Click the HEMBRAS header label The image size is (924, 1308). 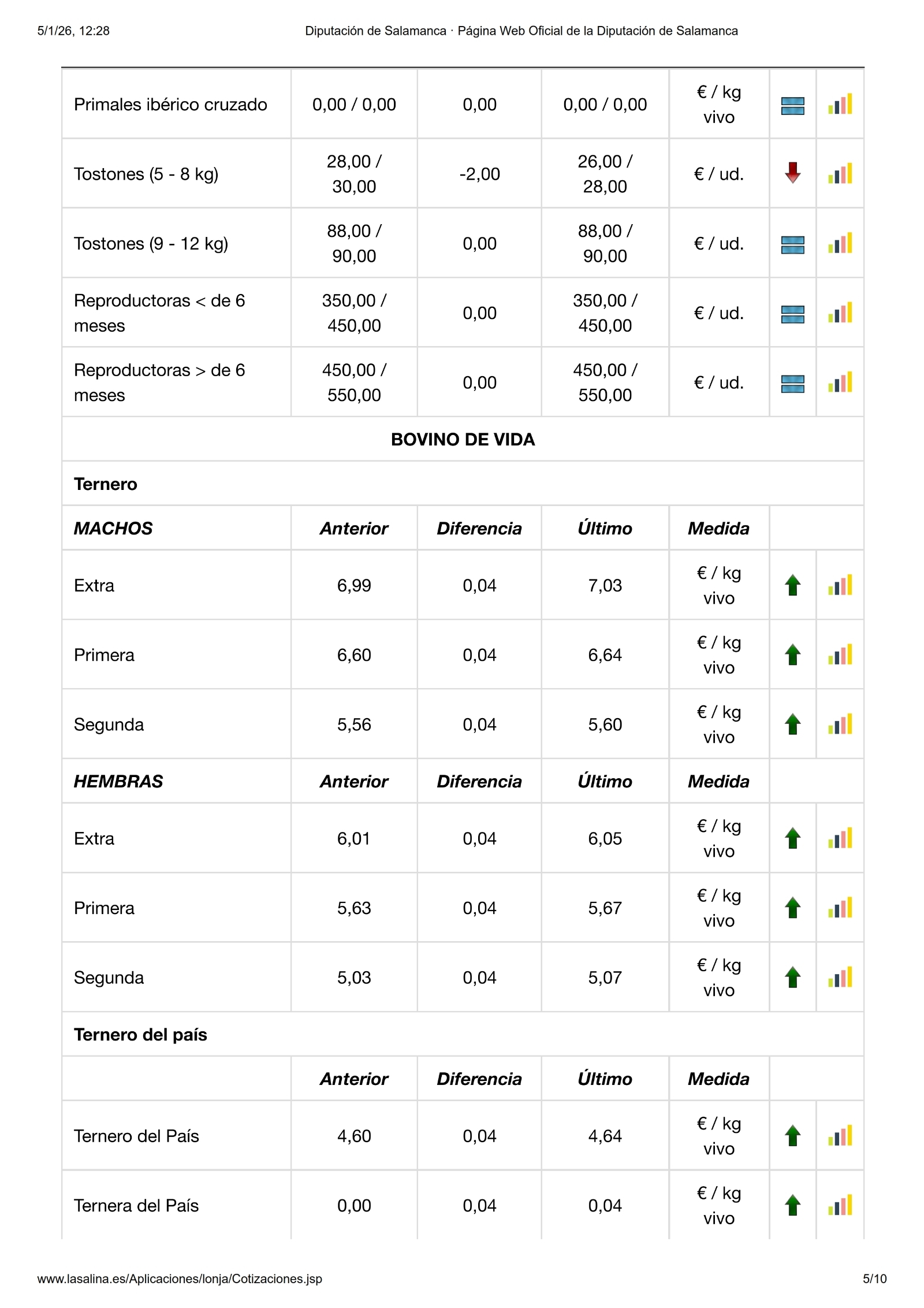point(118,781)
